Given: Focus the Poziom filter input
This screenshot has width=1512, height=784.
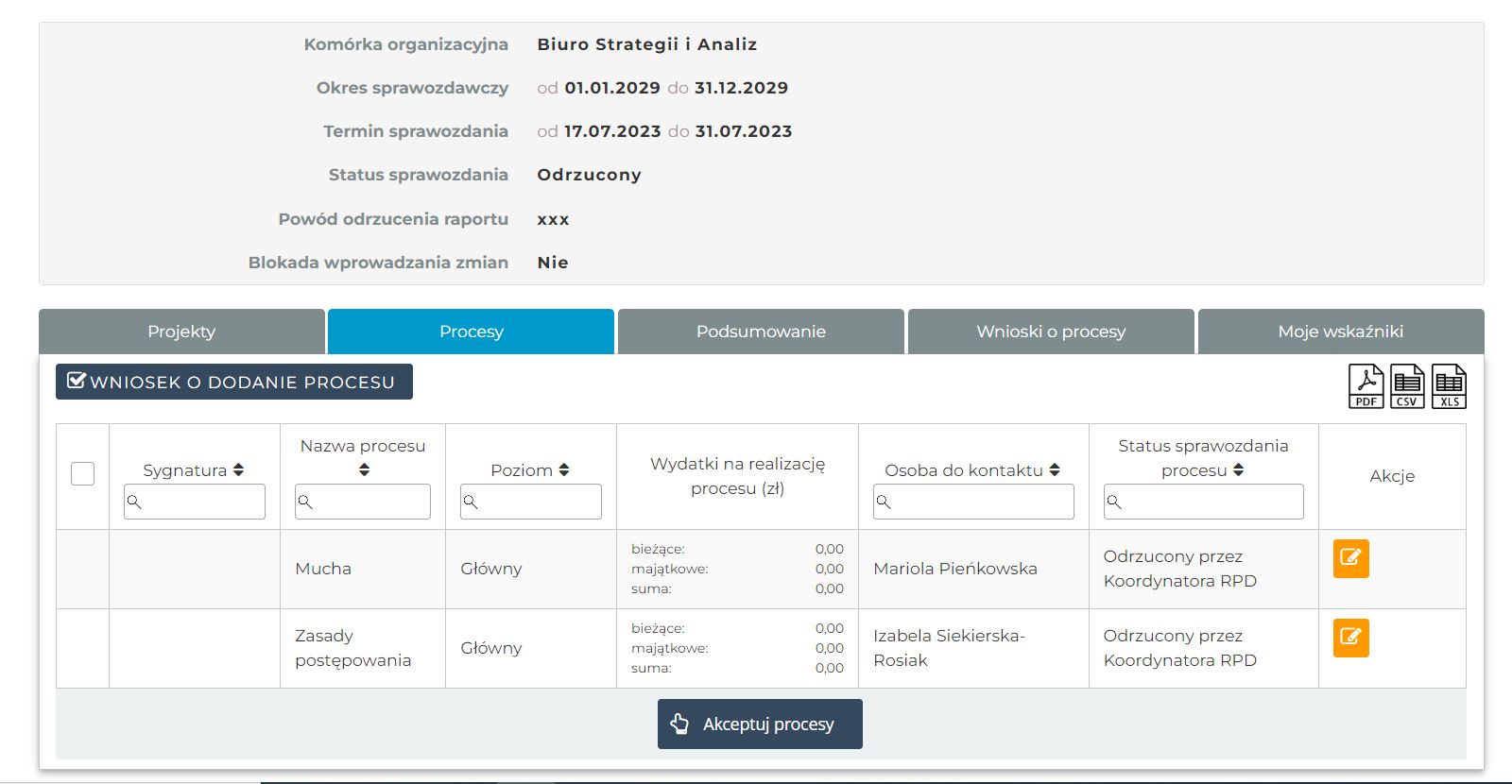Looking at the screenshot, I should coord(531,502).
